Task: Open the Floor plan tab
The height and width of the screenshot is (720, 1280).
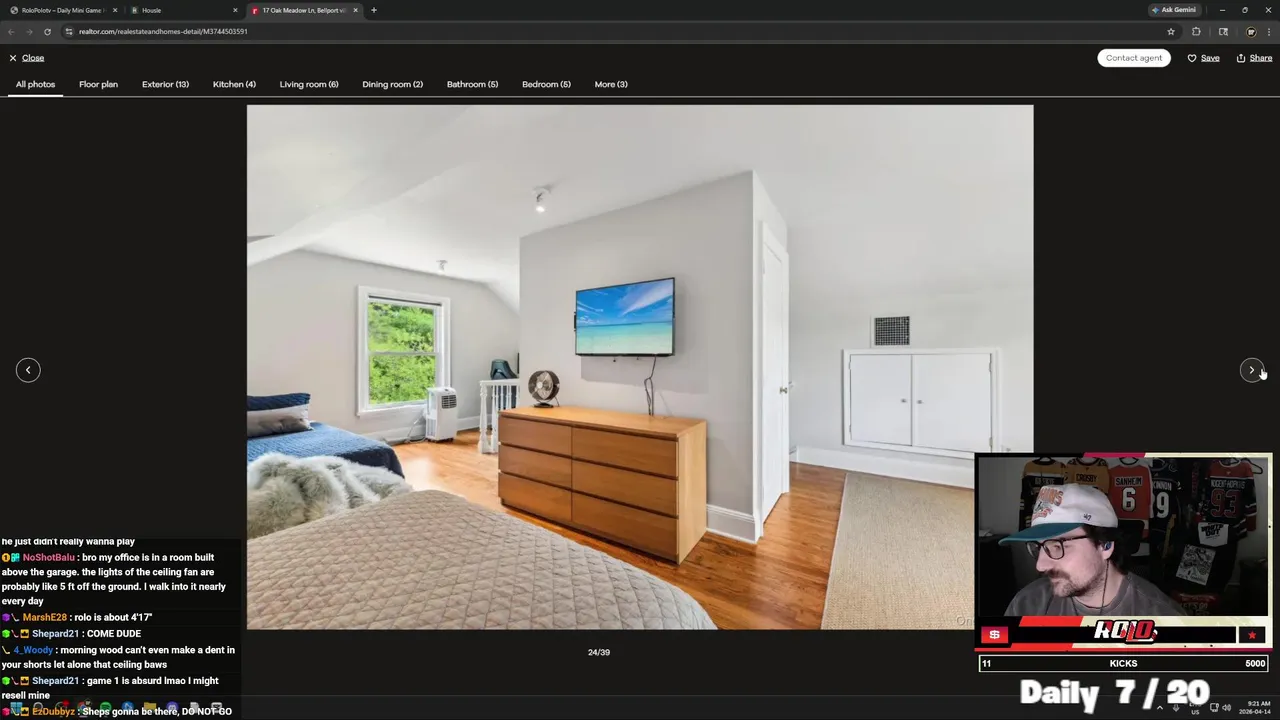Action: pyautogui.click(x=98, y=84)
